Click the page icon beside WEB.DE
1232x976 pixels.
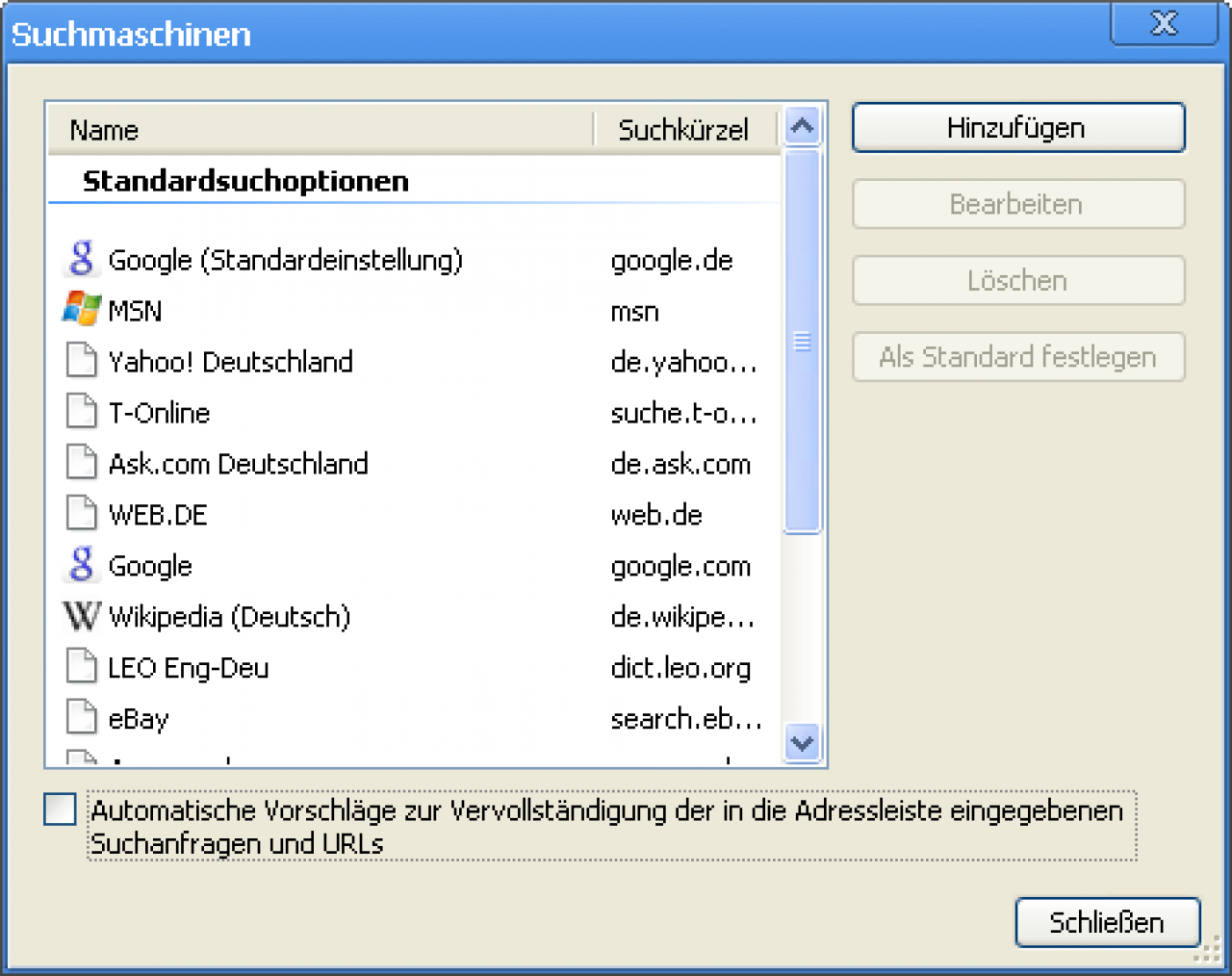coord(82,514)
